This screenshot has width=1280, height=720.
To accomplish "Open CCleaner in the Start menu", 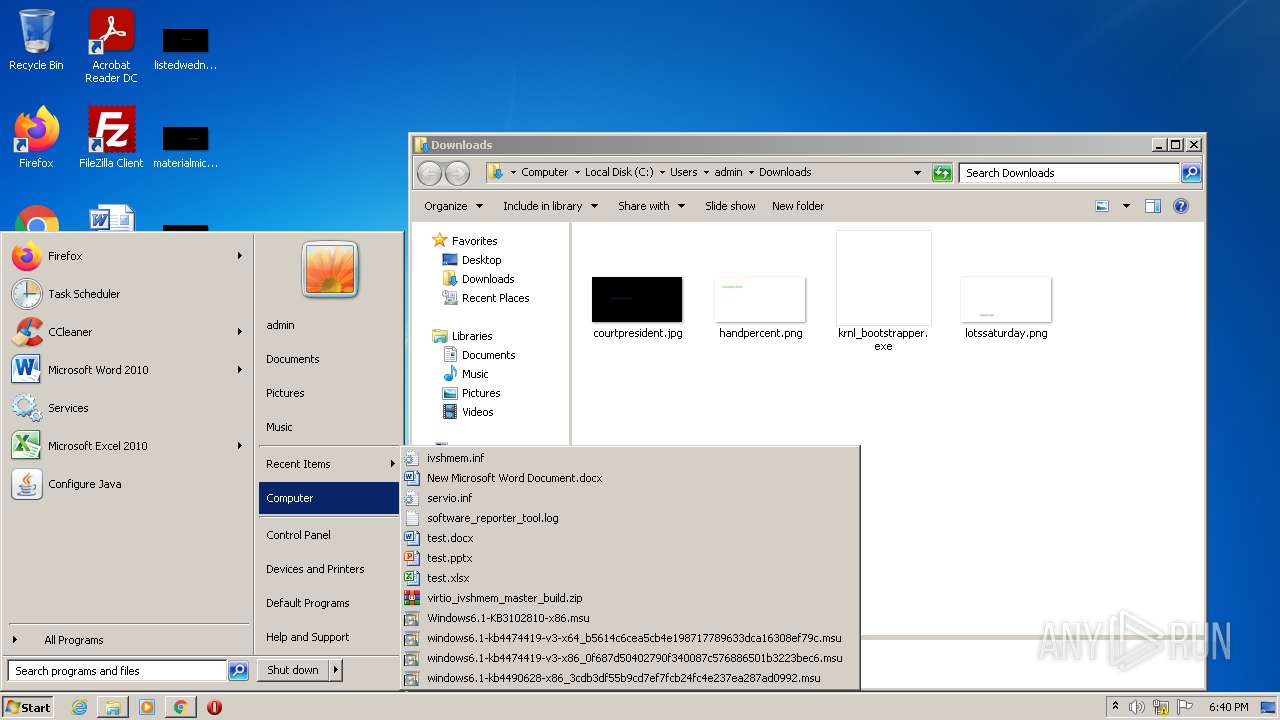I will [x=126, y=332].
